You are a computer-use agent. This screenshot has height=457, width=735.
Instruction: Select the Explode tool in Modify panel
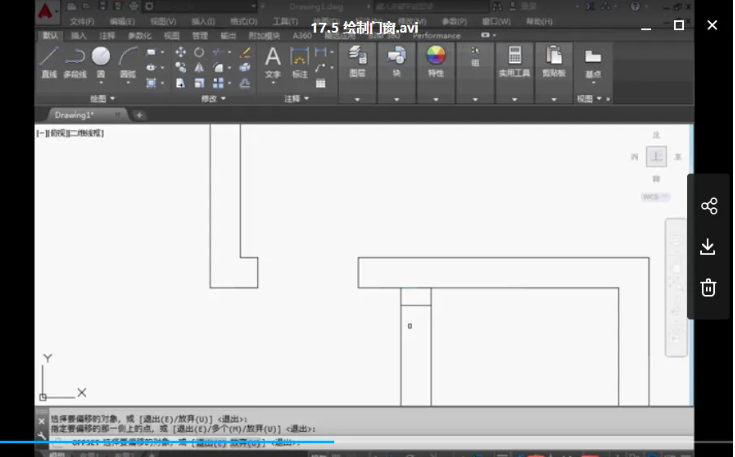(x=245, y=67)
